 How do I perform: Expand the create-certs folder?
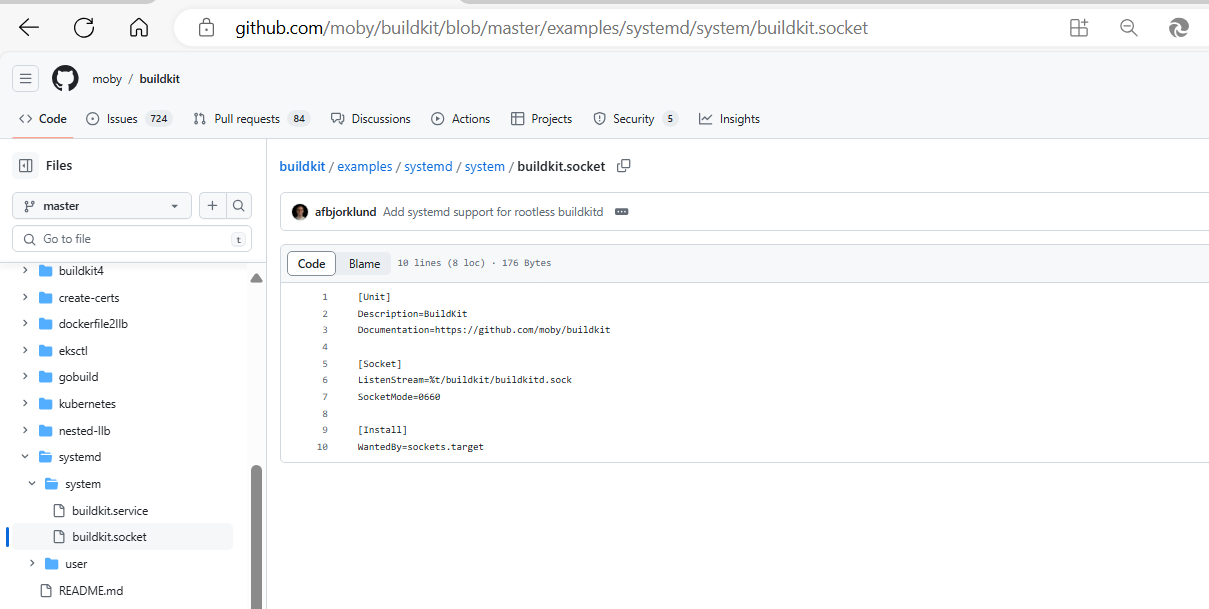(x=25, y=298)
